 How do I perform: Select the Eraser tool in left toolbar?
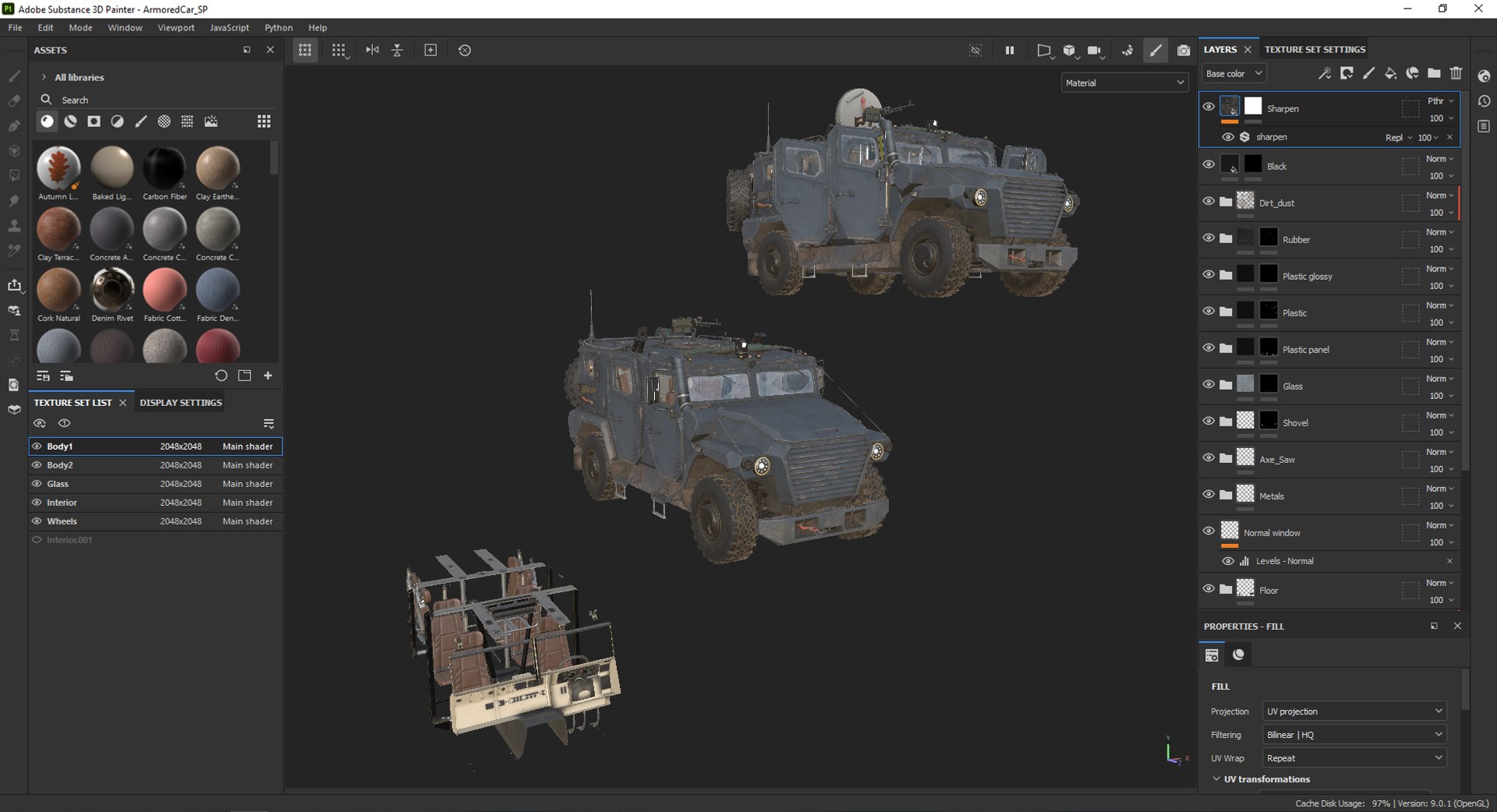point(14,101)
